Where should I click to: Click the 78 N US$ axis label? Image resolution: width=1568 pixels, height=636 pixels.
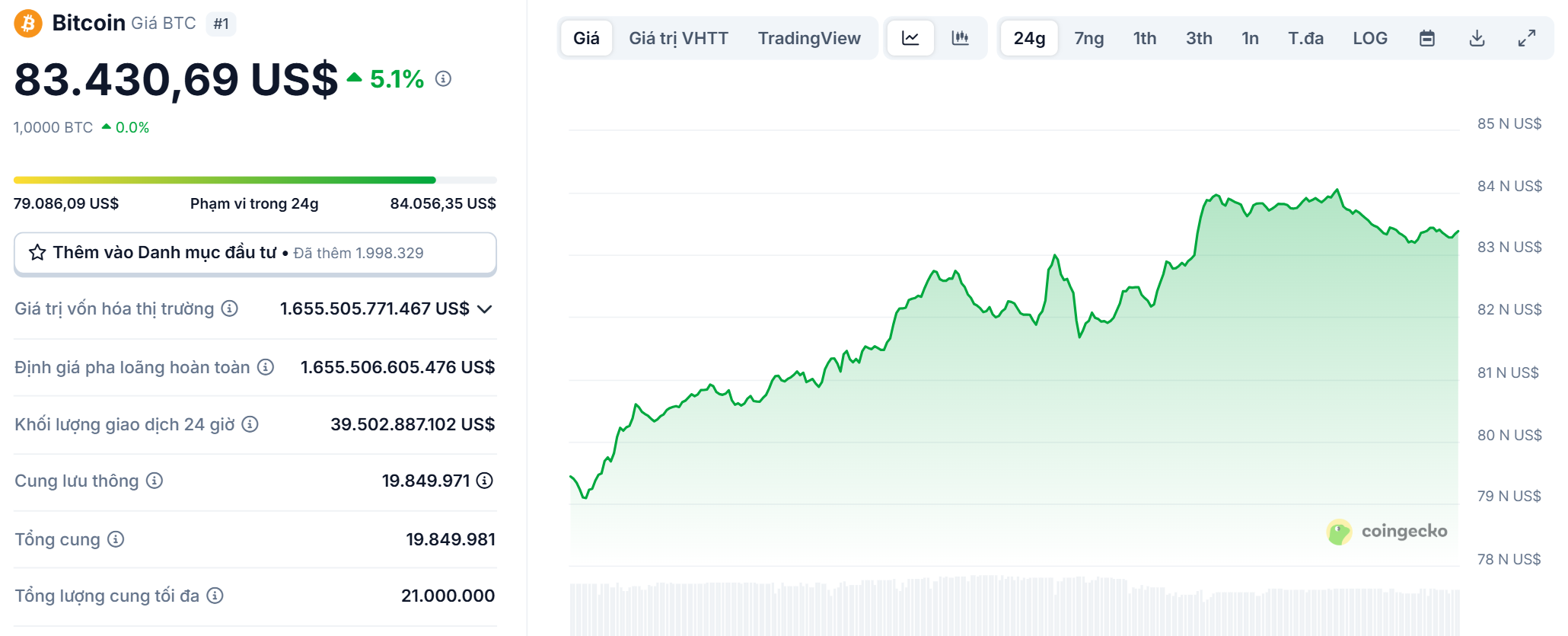pyautogui.click(x=1509, y=559)
